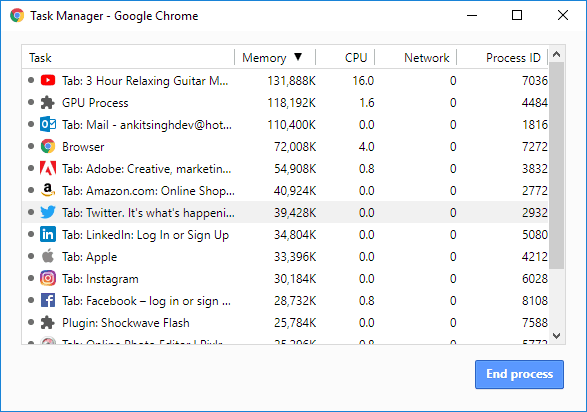Click the Twitter bird icon
The image size is (587, 412).
point(48,212)
